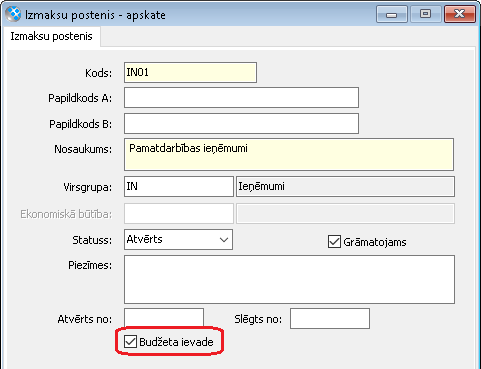Click the Slēgts no date field
Image resolution: width=481 pixels, height=369 pixels.
330,318
